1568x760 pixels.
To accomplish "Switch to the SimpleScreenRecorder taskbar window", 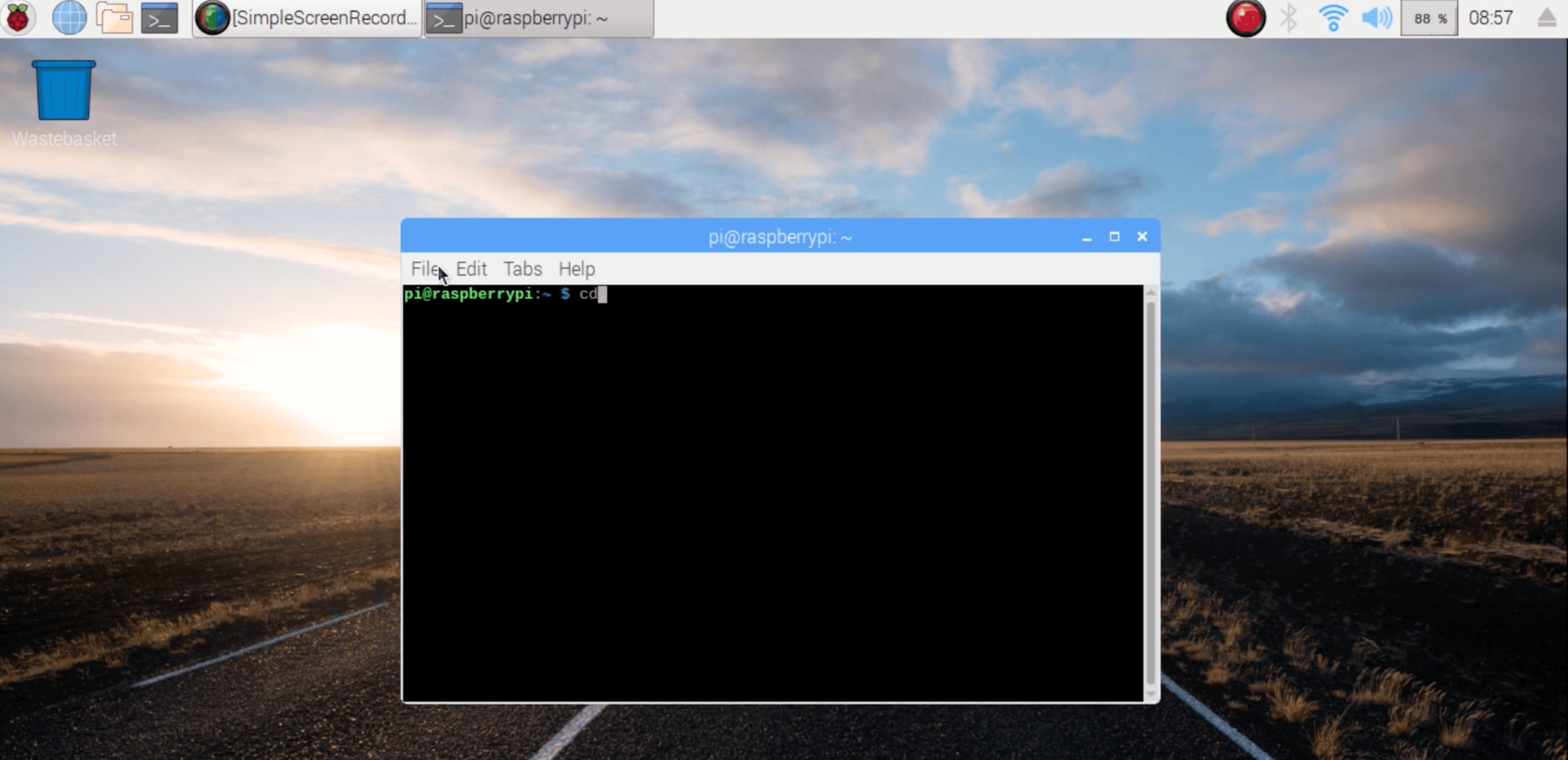I will click(x=307, y=18).
